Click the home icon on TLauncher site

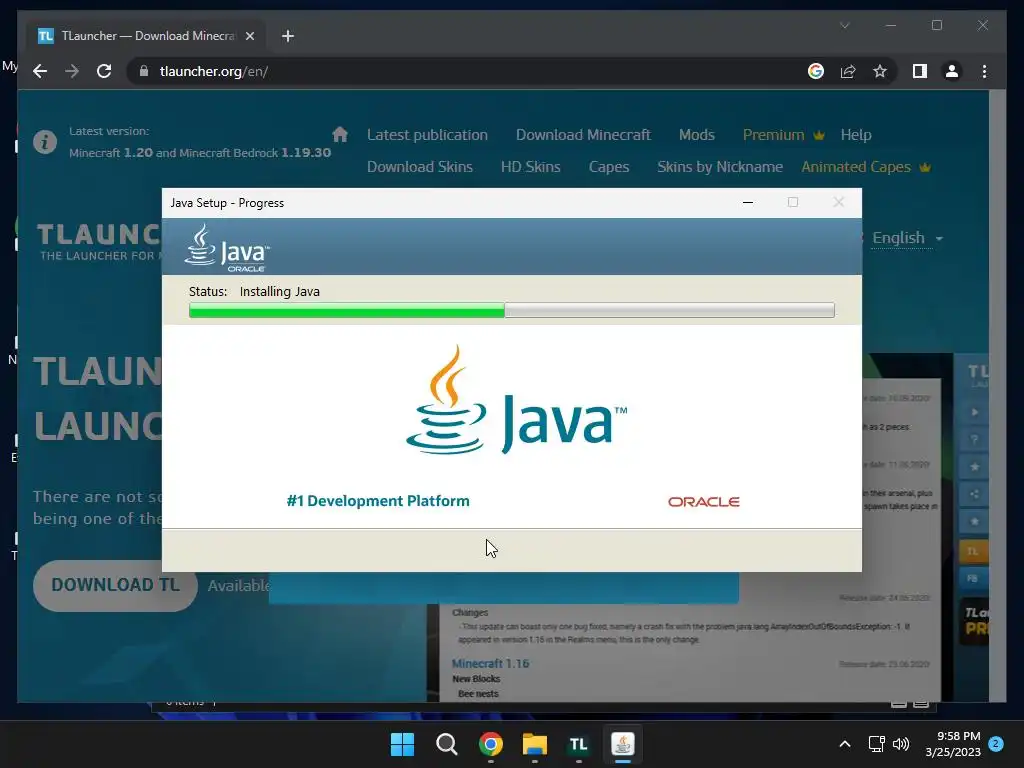pyautogui.click(x=340, y=135)
